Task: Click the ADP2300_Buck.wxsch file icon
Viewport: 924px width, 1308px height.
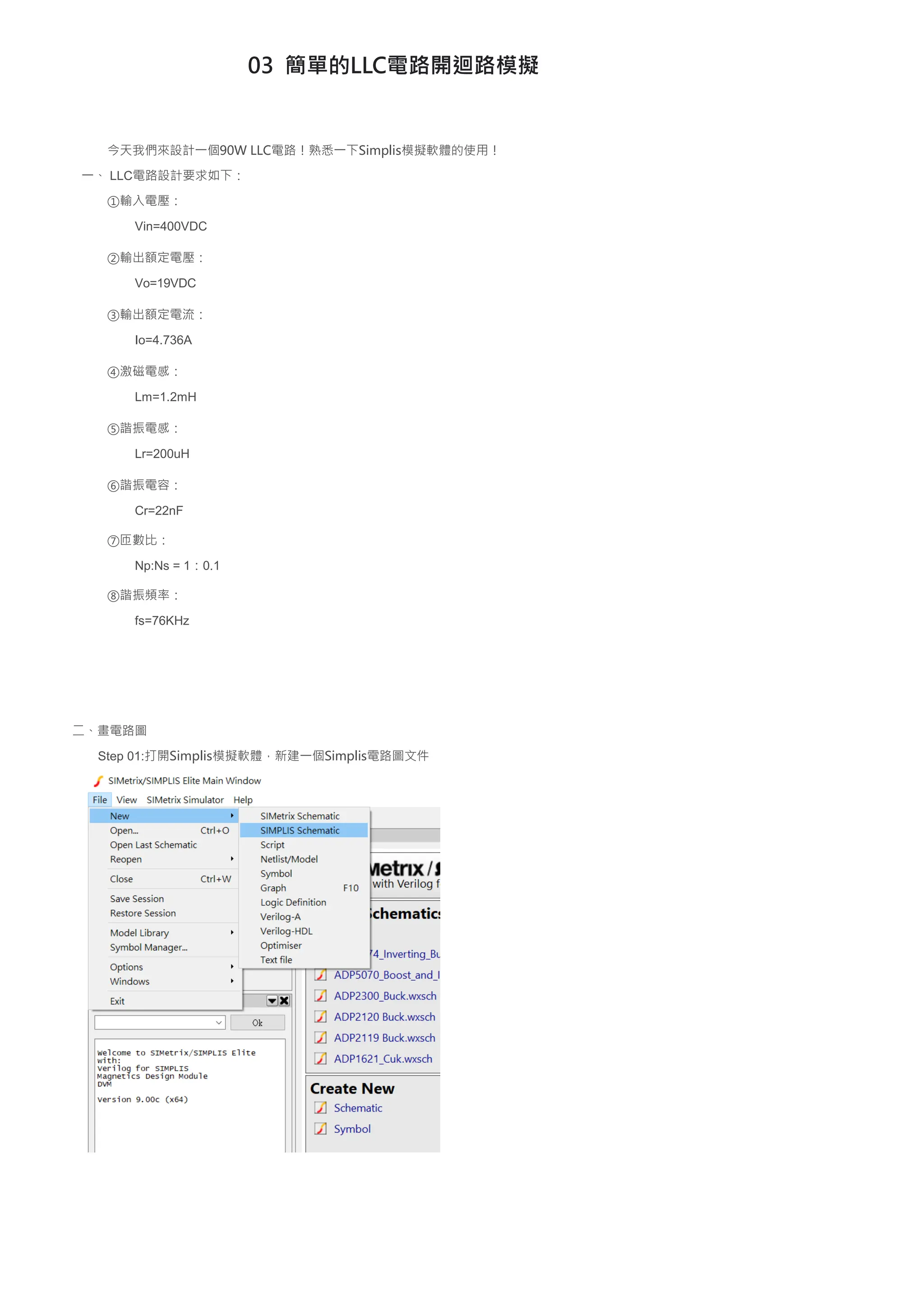Action: coord(320,995)
